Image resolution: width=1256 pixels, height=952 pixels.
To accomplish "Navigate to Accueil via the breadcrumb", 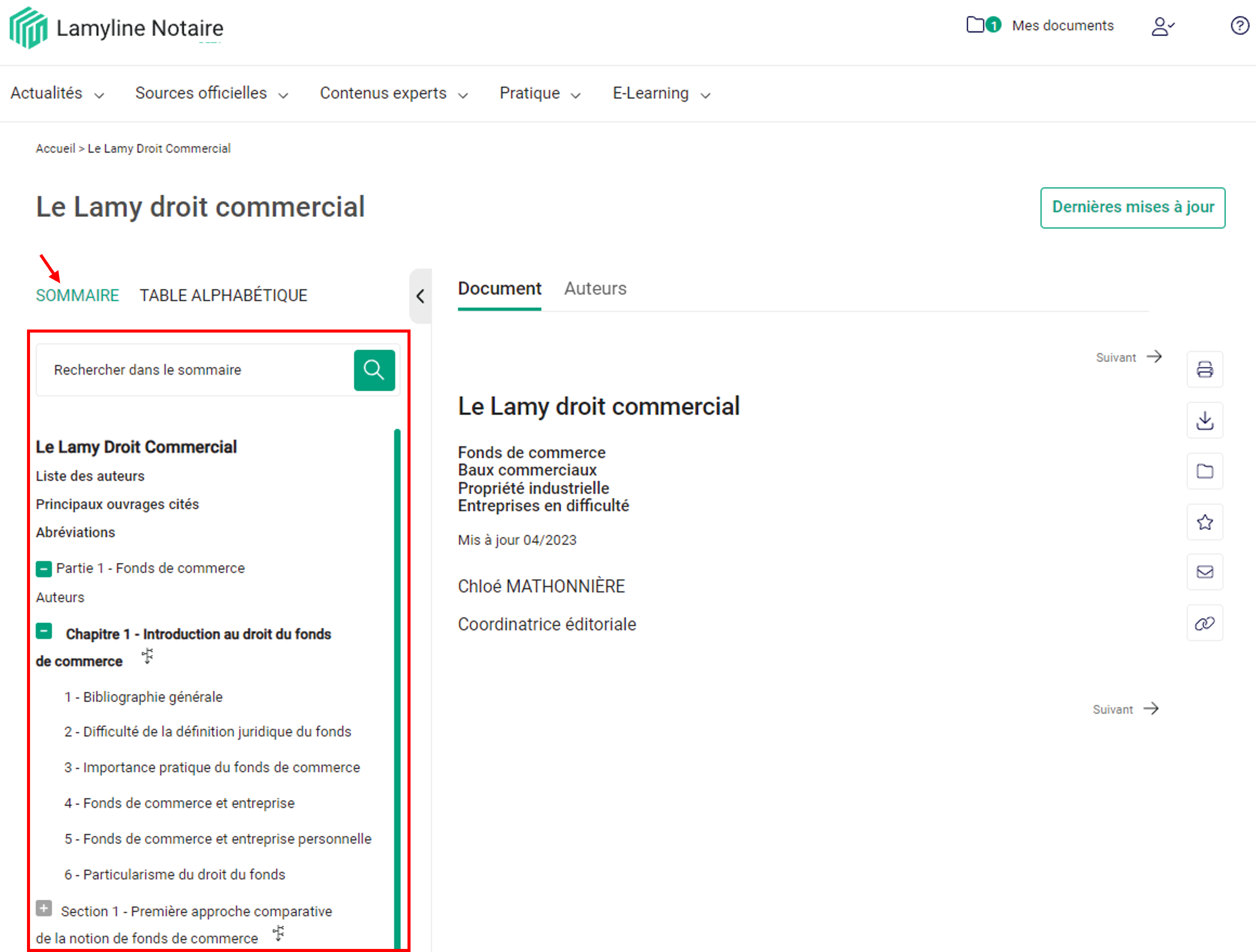I will coord(55,148).
